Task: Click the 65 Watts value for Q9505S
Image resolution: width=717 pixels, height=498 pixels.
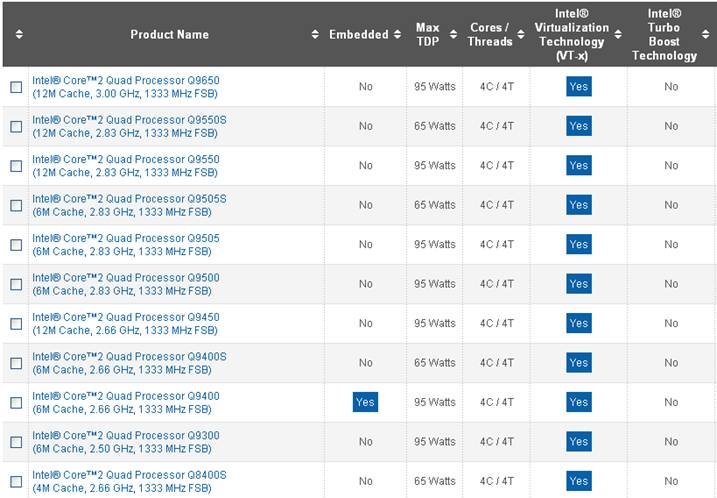Action: coord(435,205)
